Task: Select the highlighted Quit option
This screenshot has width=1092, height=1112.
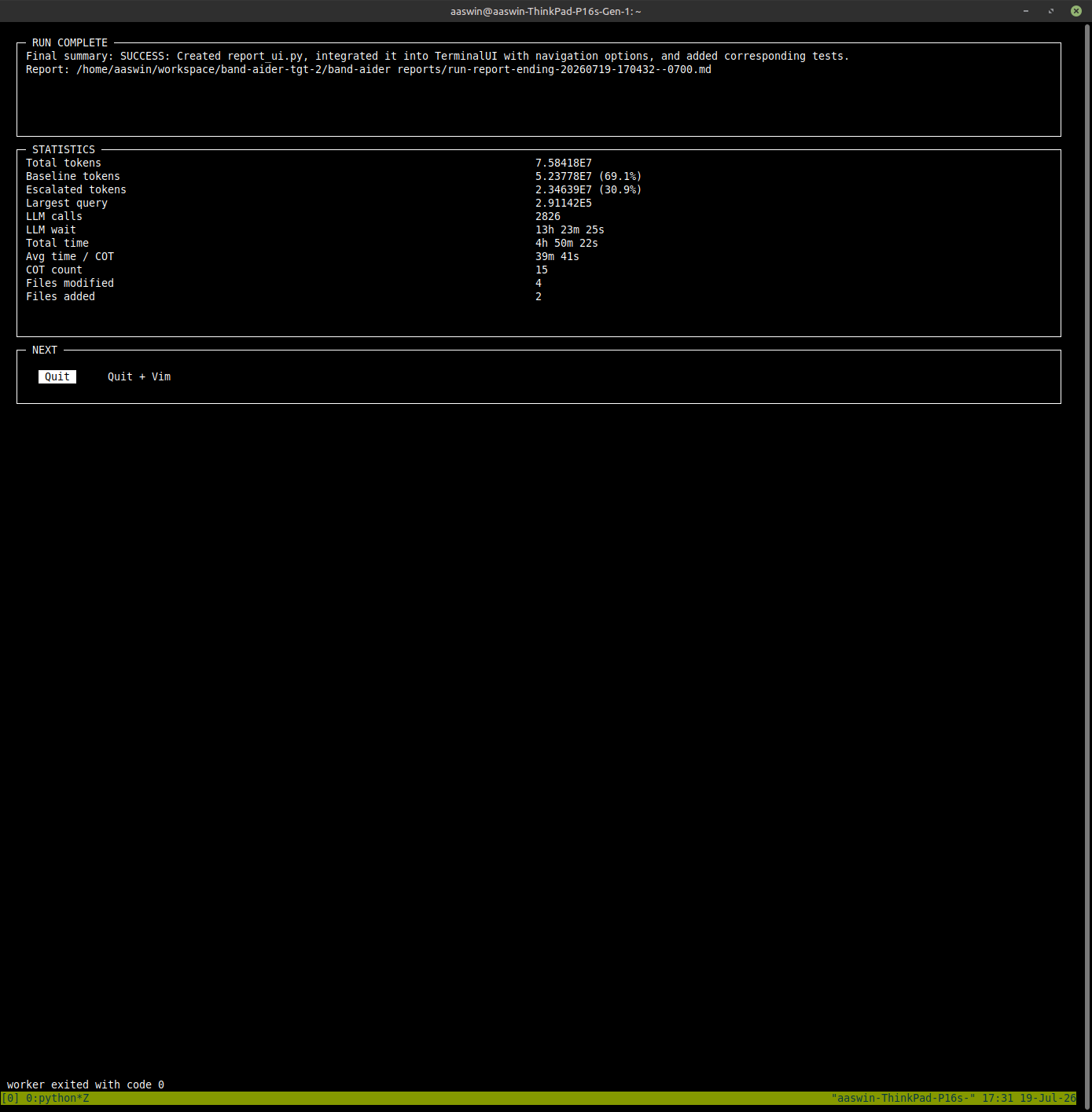Action: 57,376
